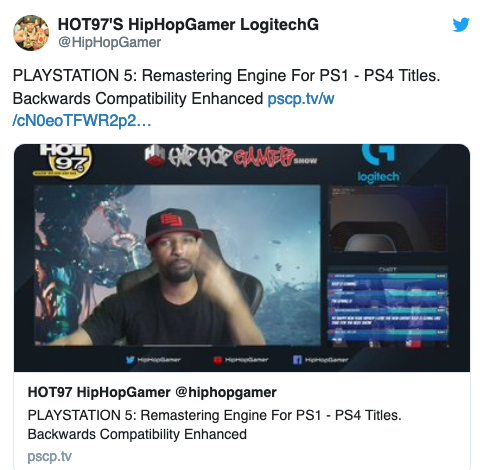The height and width of the screenshot is (470, 483).
Task: Click the controller preview panel in stream
Action: (388, 219)
